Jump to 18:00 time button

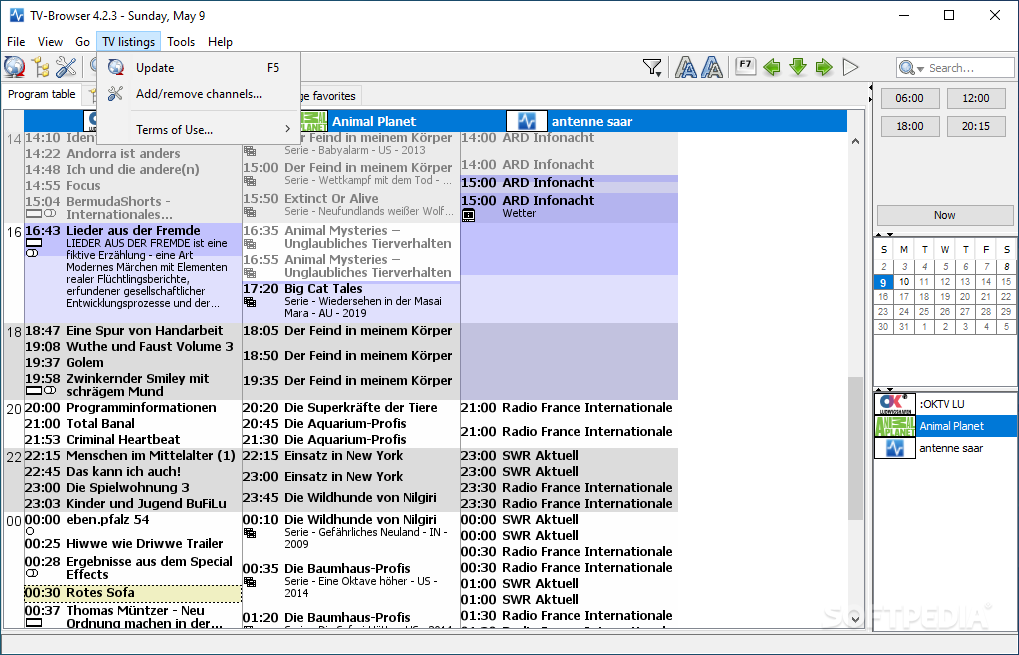click(x=909, y=126)
